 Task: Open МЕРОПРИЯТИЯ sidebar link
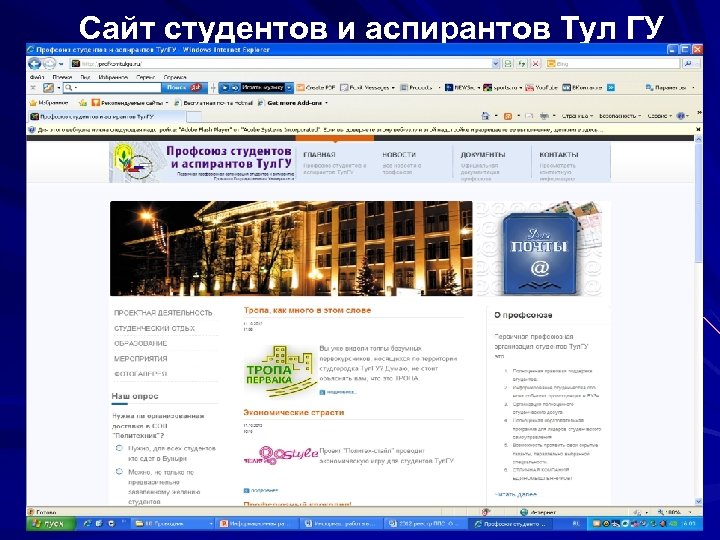tap(141, 359)
